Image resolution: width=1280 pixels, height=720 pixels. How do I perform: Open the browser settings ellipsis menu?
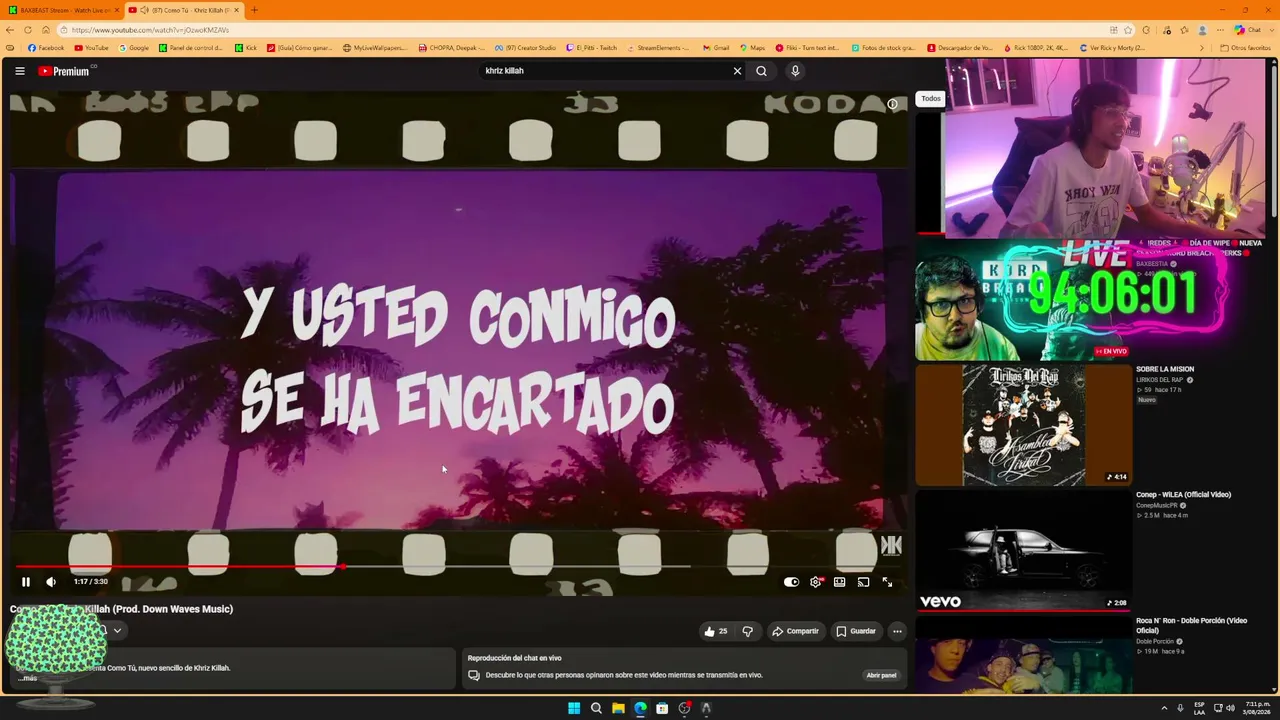pyautogui.click(x=1220, y=30)
